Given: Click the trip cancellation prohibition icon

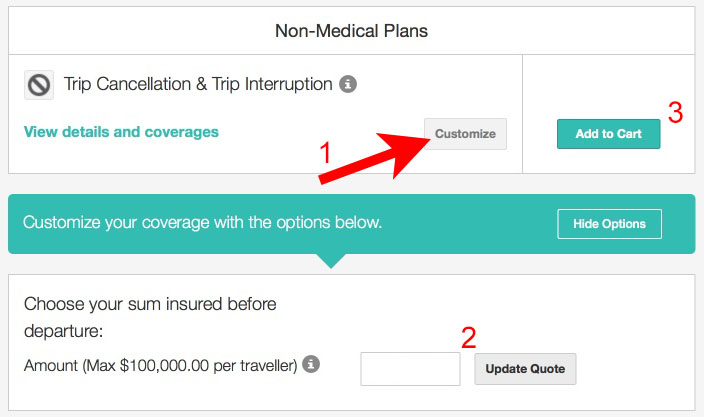Looking at the screenshot, I should pyautogui.click(x=39, y=85).
